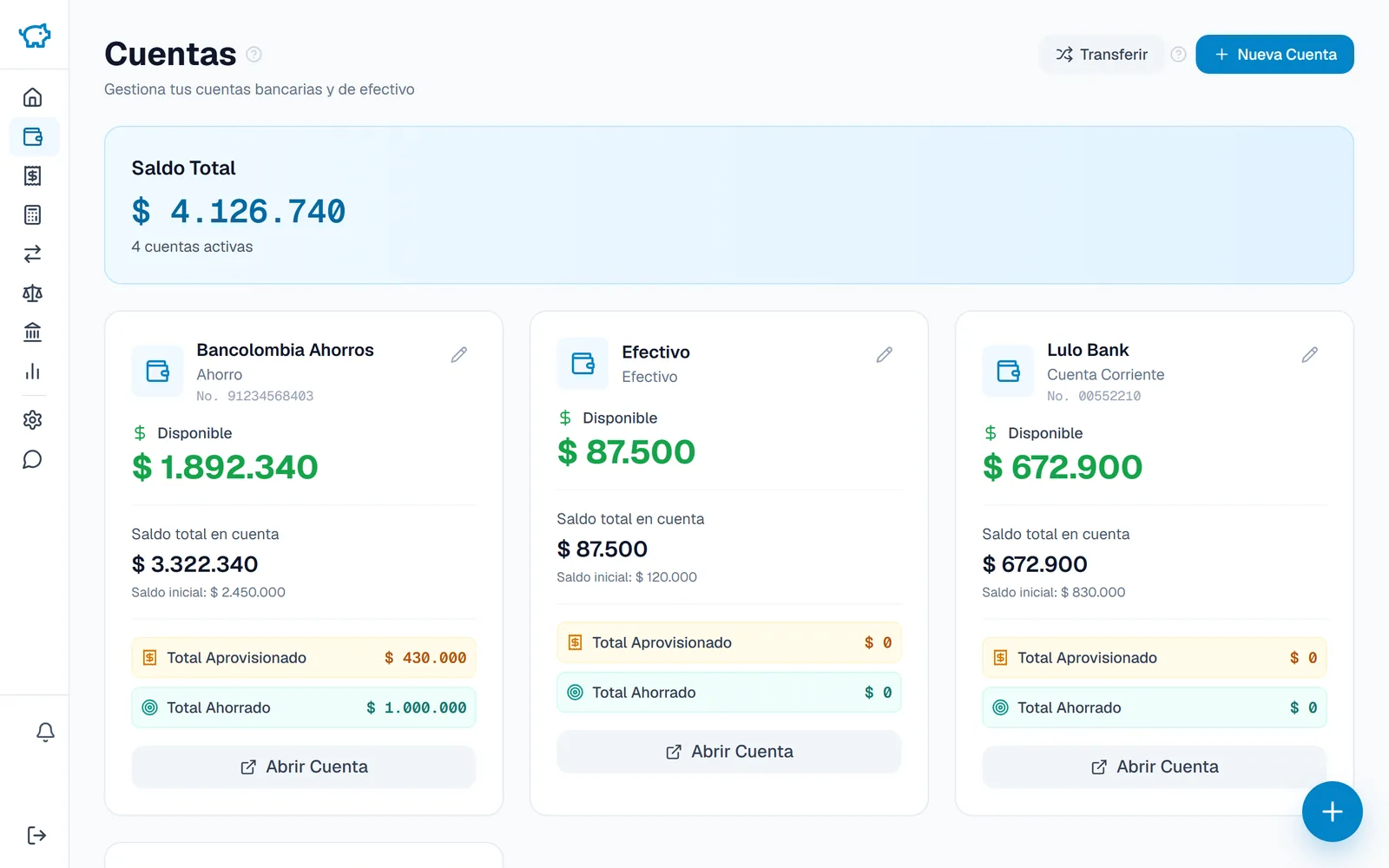Screen dimensions: 1389x868
Task: Open the chat bubble sidebar icon
Action: tap(33, 459)
